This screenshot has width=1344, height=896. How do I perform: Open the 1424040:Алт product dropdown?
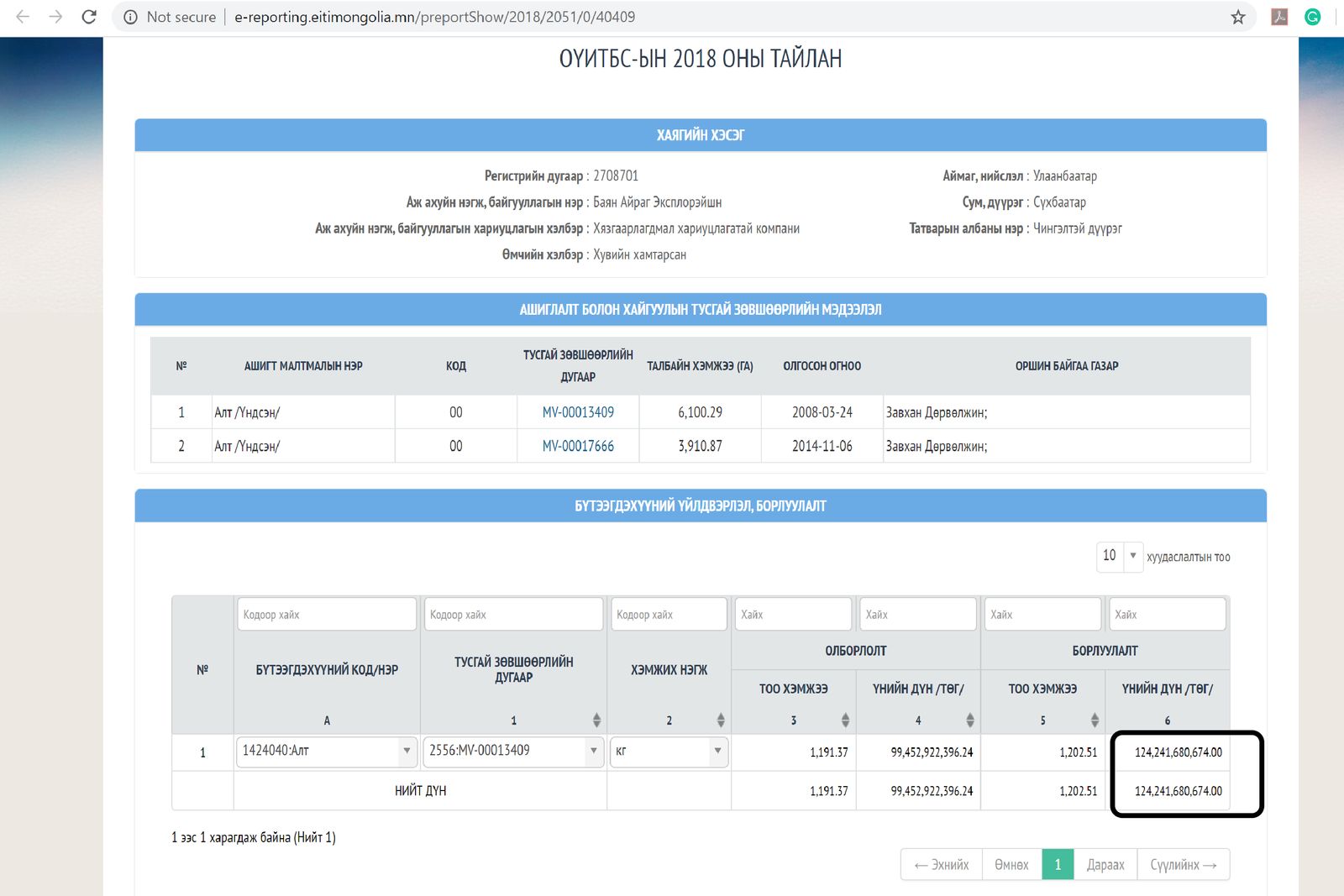[x=326, y=751]
